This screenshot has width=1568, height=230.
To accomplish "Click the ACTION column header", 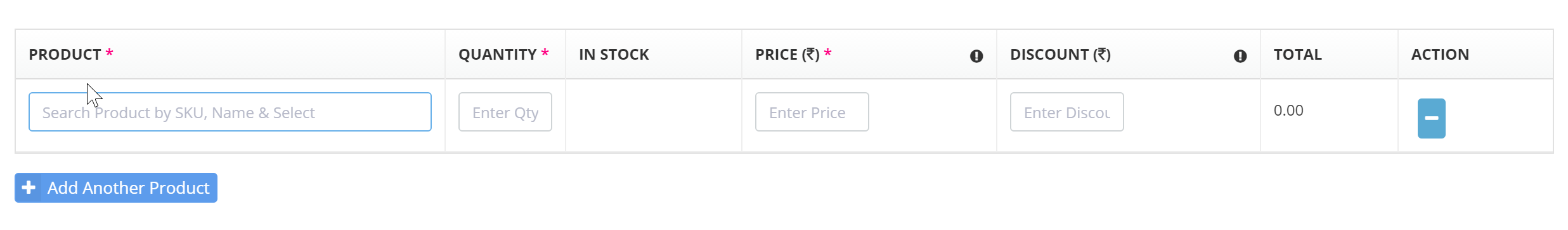I will [1440, 55].
